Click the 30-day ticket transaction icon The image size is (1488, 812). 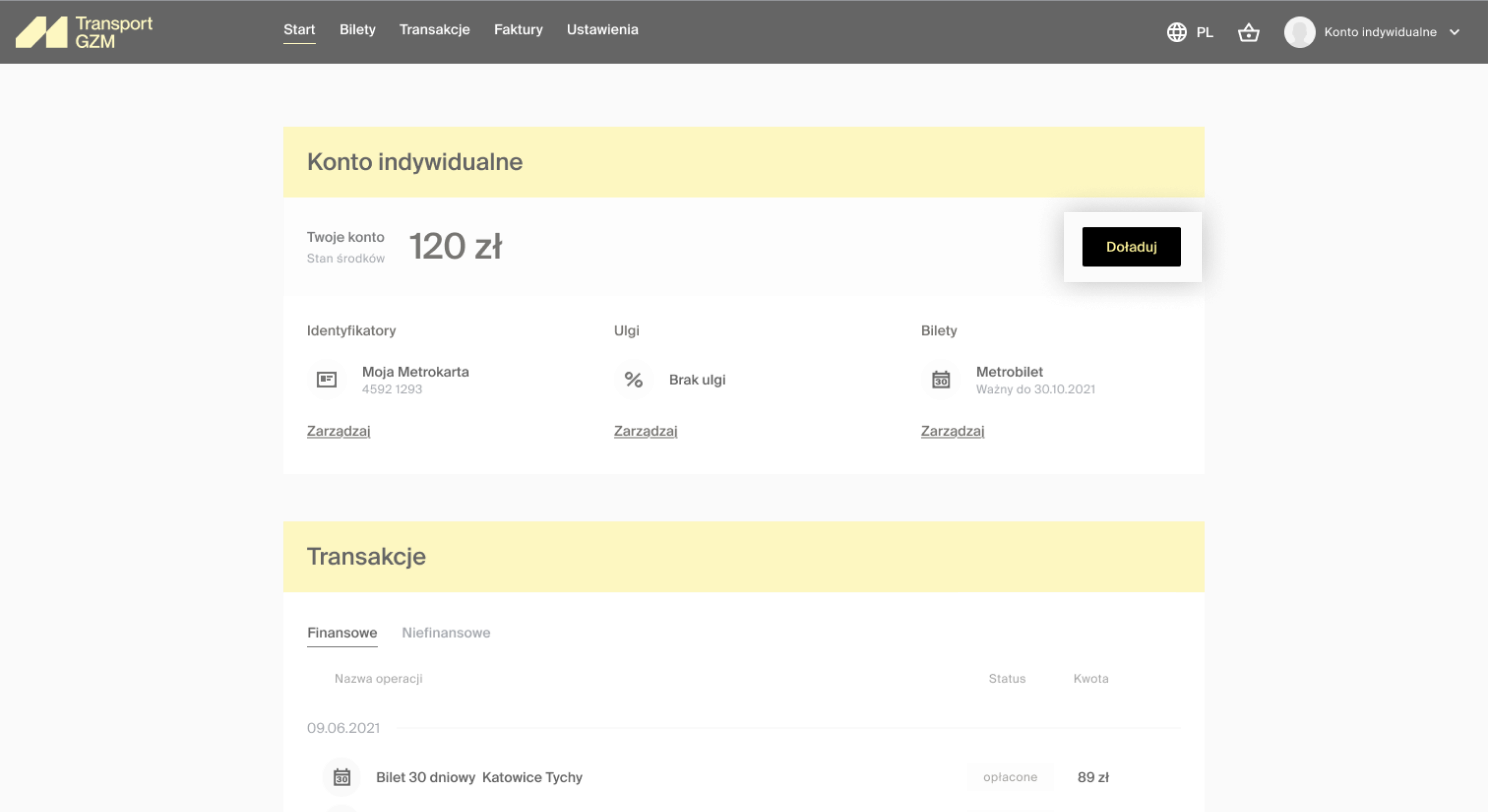pos(342,777)
